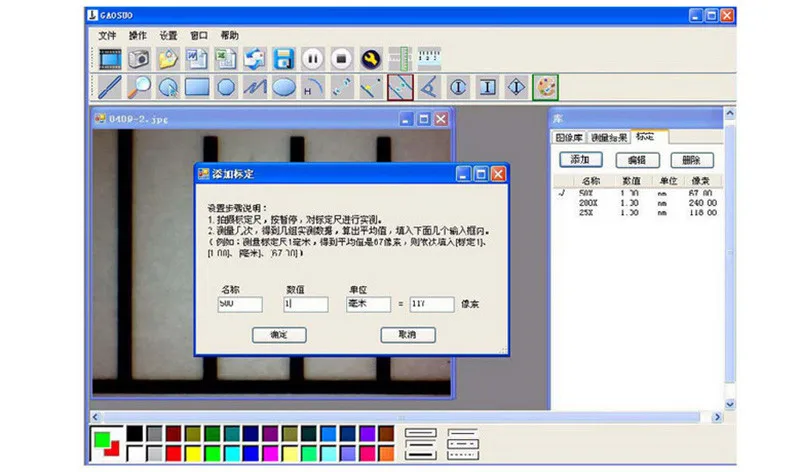The width and height of the screenshot is (800, 472).
Task: Click the round stop button
Action: [x=342, y=59]
